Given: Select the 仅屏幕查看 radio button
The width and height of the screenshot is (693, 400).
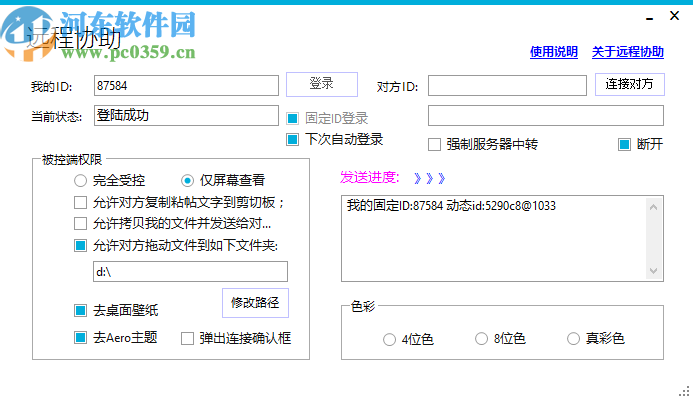Looking at the screenshot, I should 187,180.
